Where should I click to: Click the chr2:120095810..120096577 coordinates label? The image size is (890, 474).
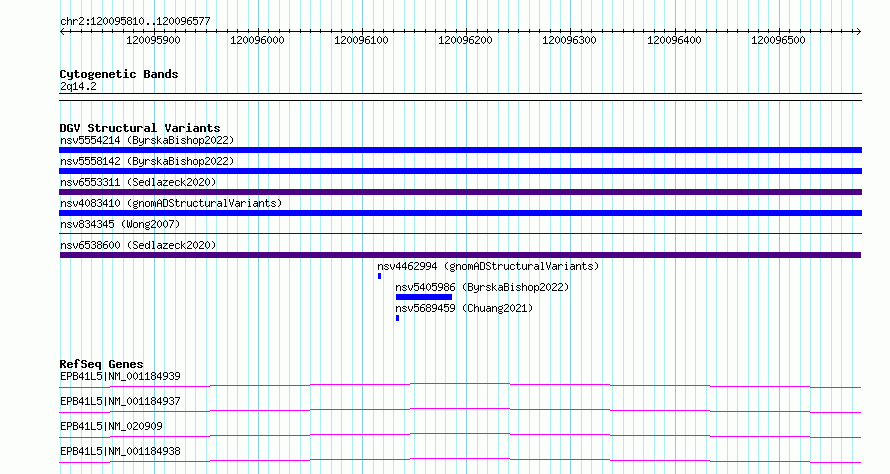click(x=135, y=22)
